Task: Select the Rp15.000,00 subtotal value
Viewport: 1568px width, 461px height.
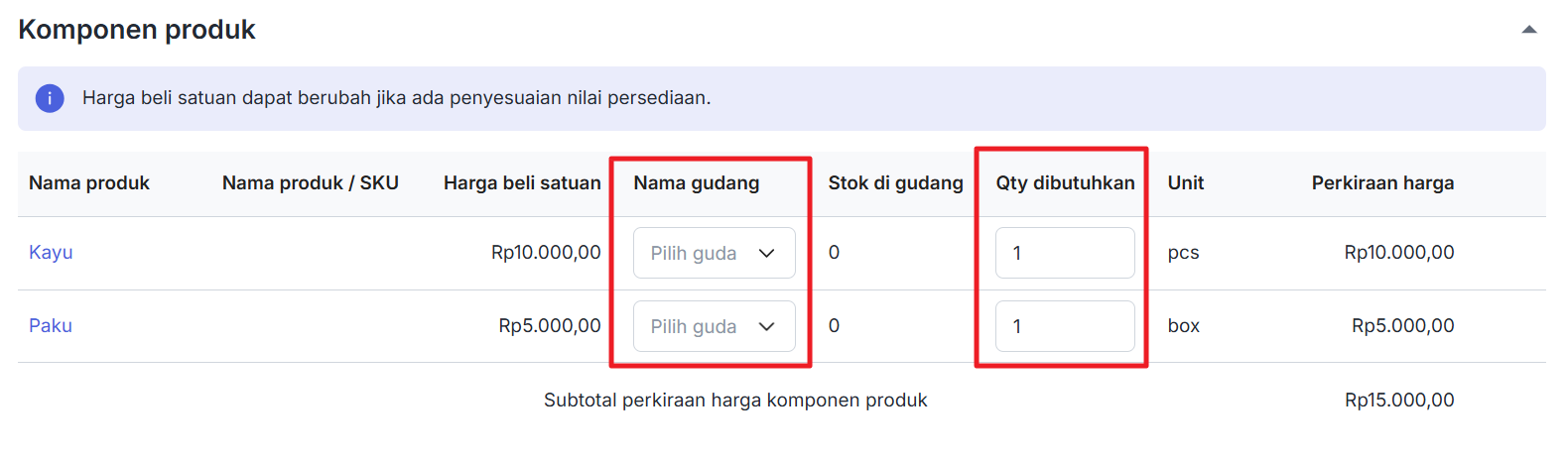Action: pos(1399,400)
